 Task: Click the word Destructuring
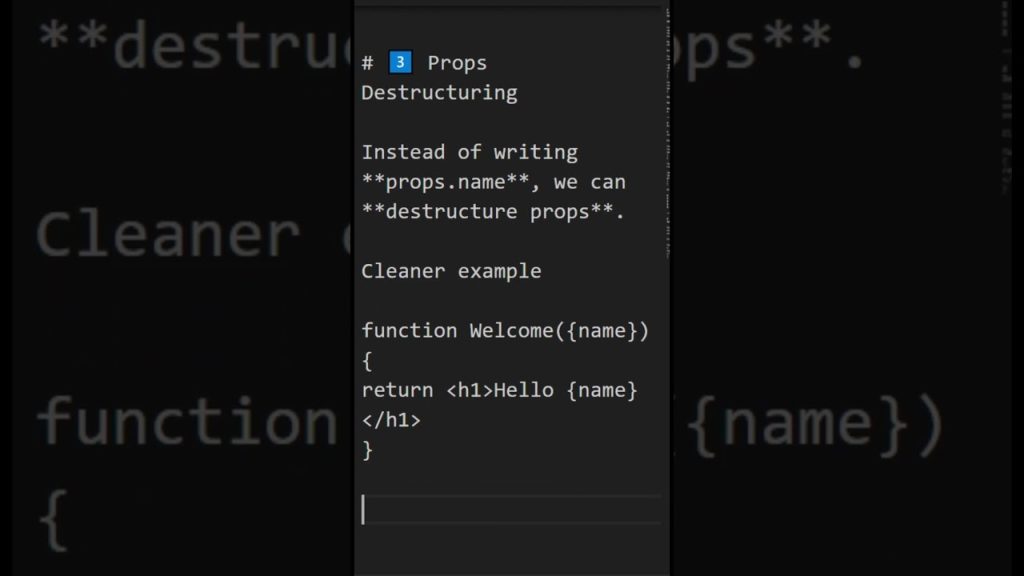coord(439,93)
